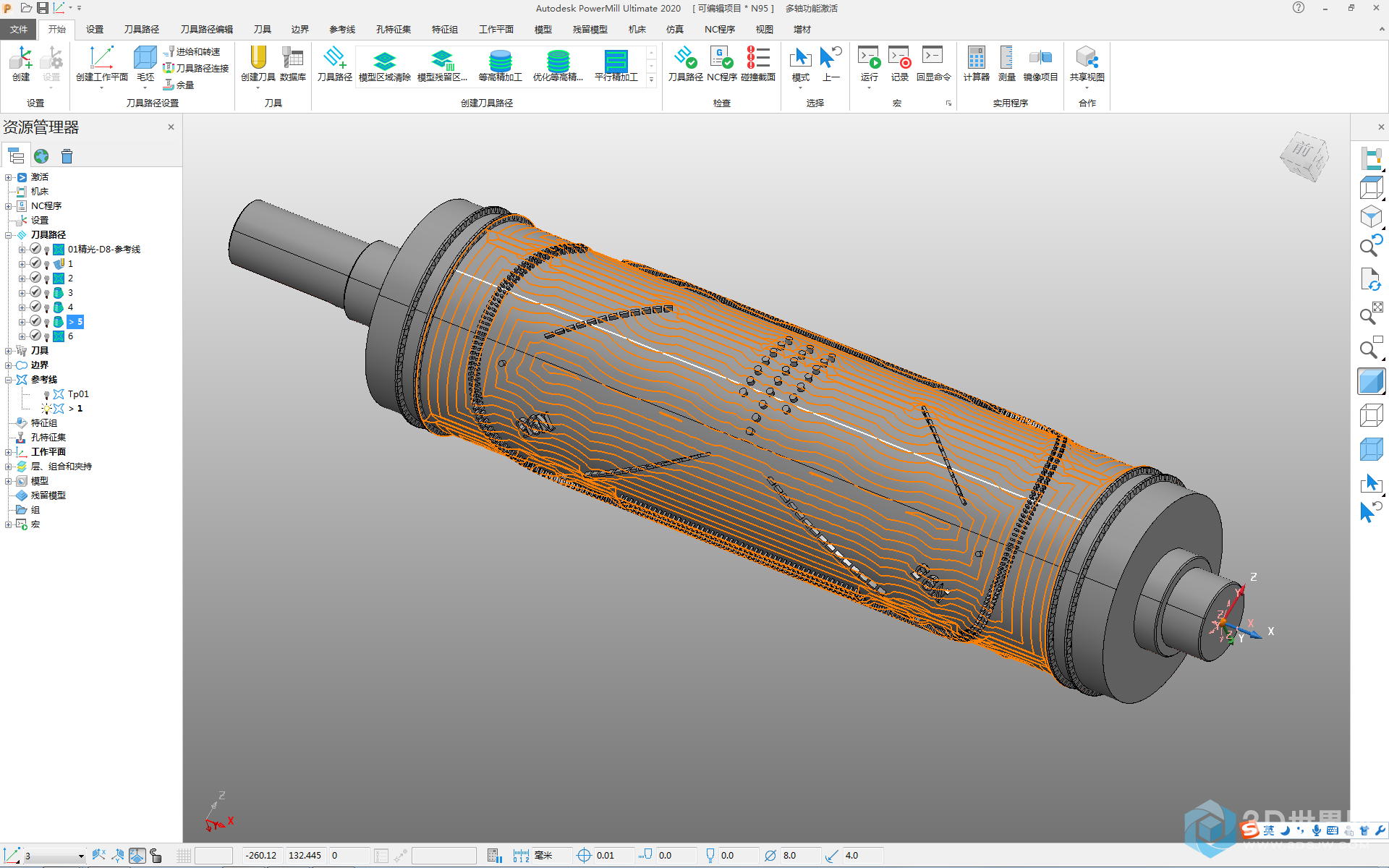
Task: Click the 创建 setup button
Action: click(20, 64)
